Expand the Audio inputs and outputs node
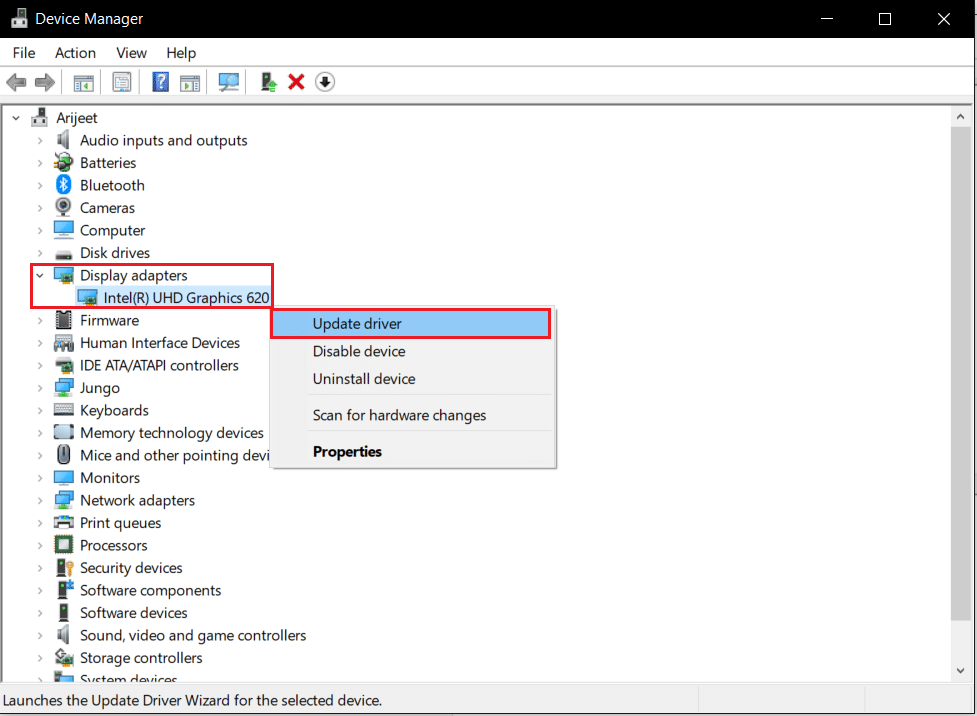Viewport: 977px width, 716px height. pos(41,140)
